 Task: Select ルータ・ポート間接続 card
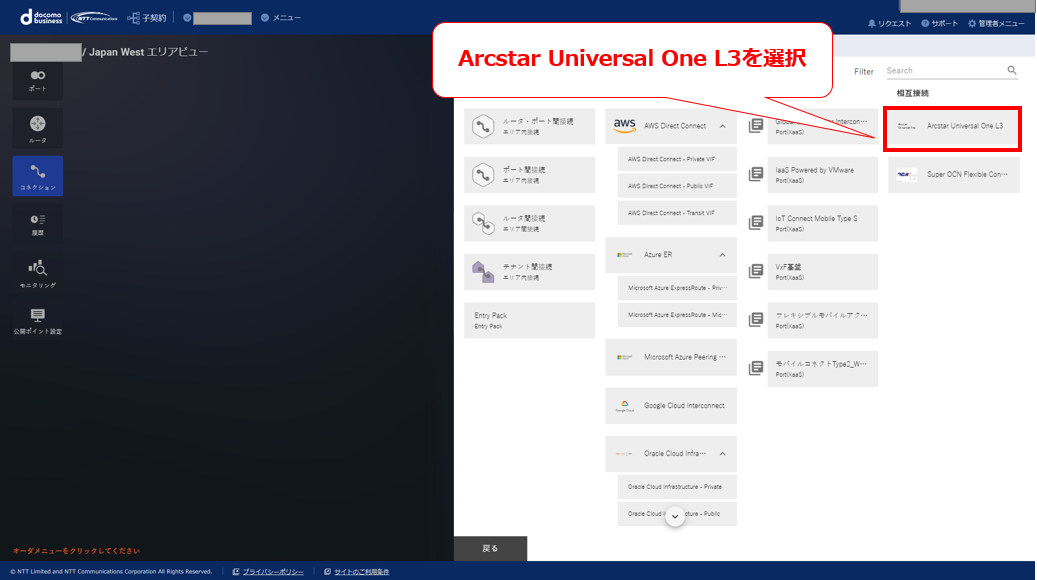[529, 126]
